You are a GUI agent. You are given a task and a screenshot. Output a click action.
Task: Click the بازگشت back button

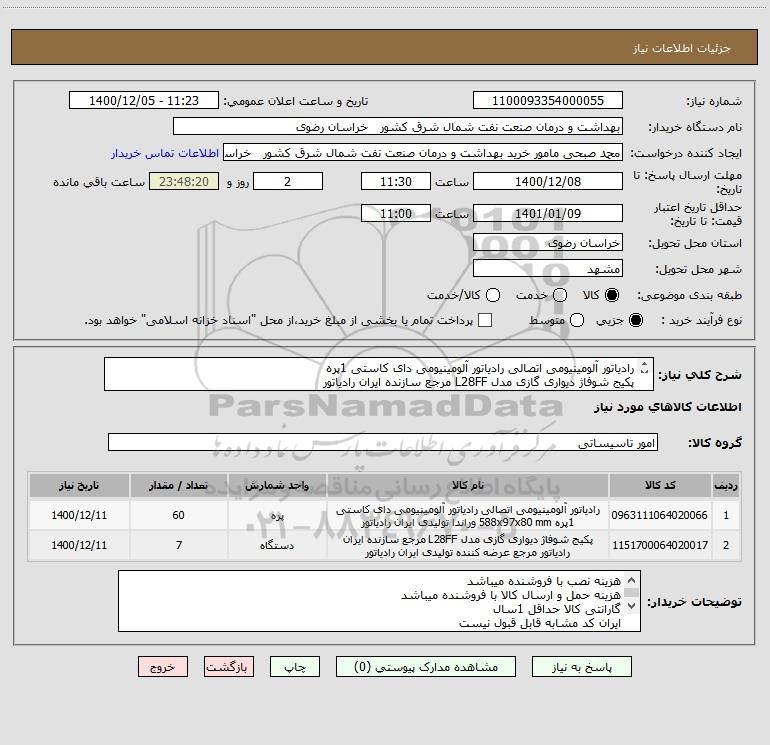229,667
